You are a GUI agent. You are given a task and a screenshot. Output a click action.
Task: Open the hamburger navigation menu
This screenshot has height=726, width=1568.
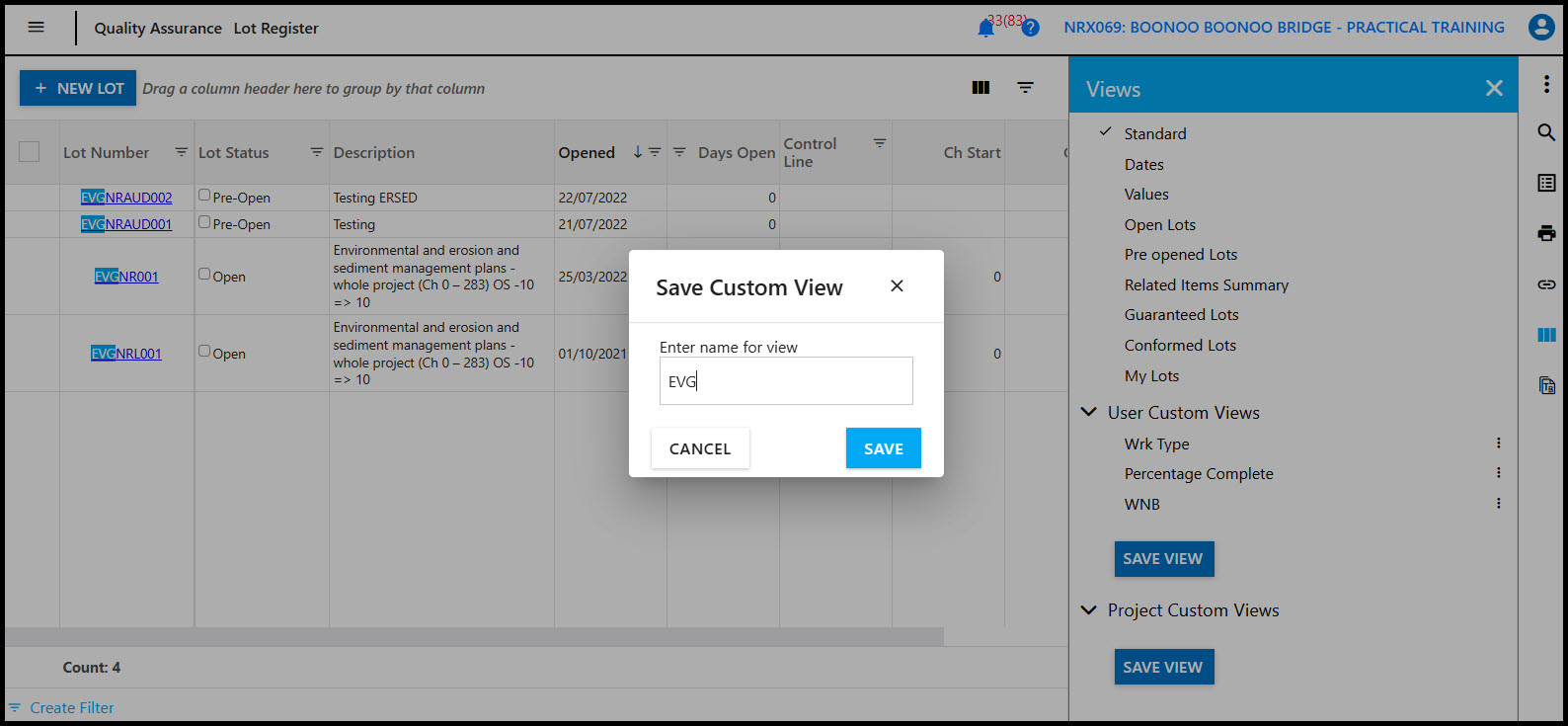37,28
